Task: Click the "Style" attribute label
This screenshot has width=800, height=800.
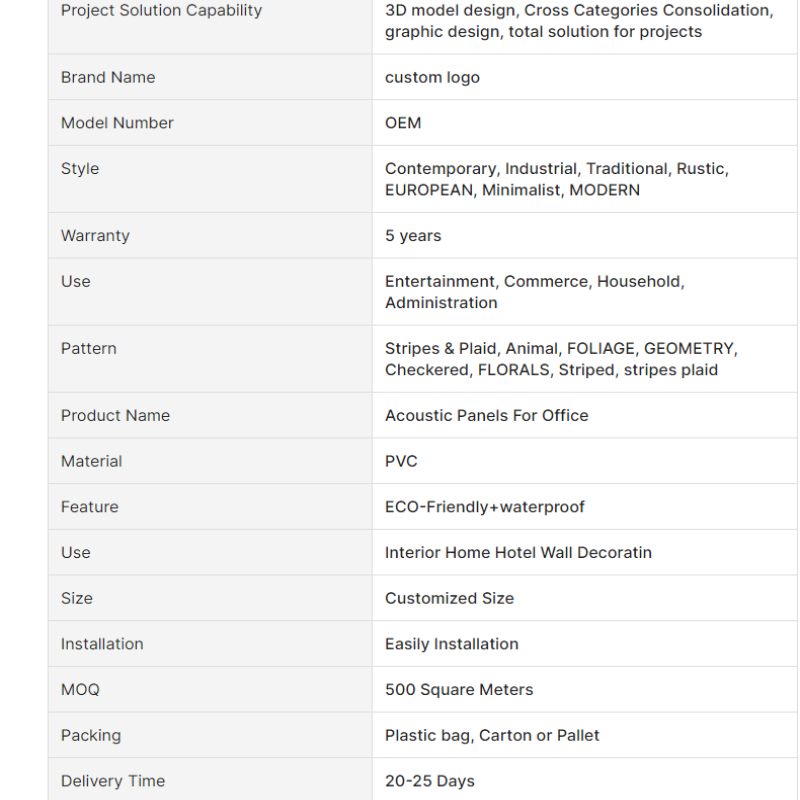Action: pos(80,169)
